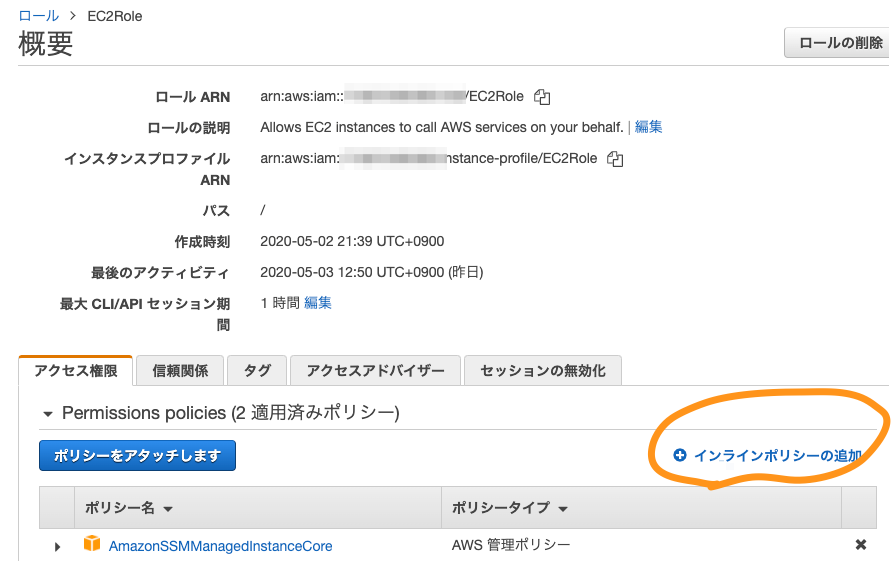Select the last activity 2020-05-03 12:50 value

coord(372,272)
